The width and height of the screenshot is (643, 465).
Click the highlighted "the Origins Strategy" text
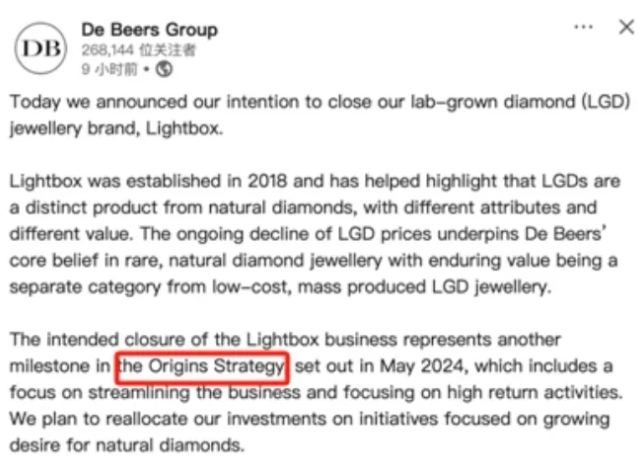pos(204,366)
